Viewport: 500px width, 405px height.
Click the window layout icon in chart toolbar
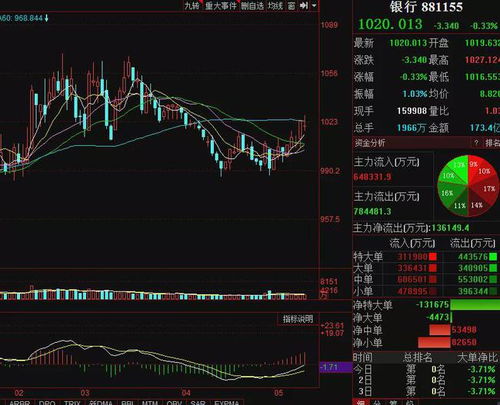pyautogui.click(x=291, y=5)
